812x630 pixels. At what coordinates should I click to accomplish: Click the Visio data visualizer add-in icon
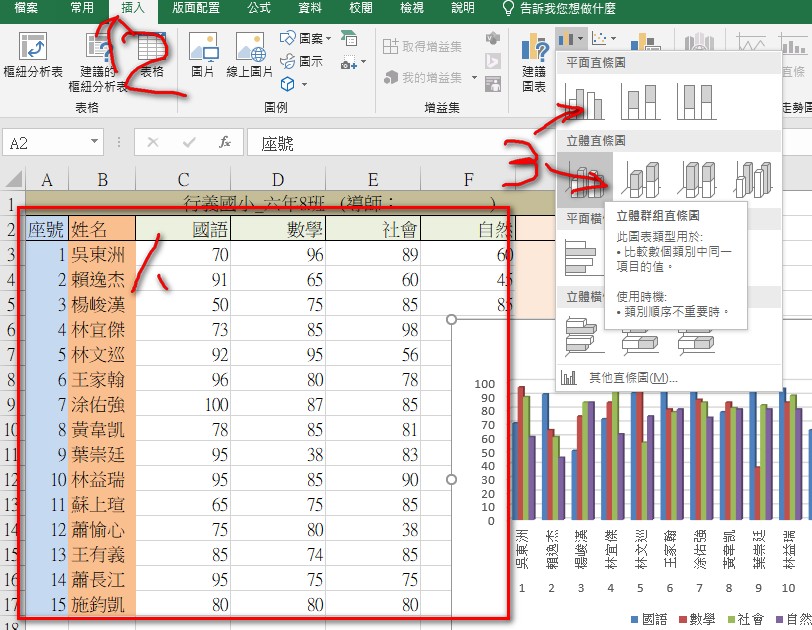[x=492, y=38]
